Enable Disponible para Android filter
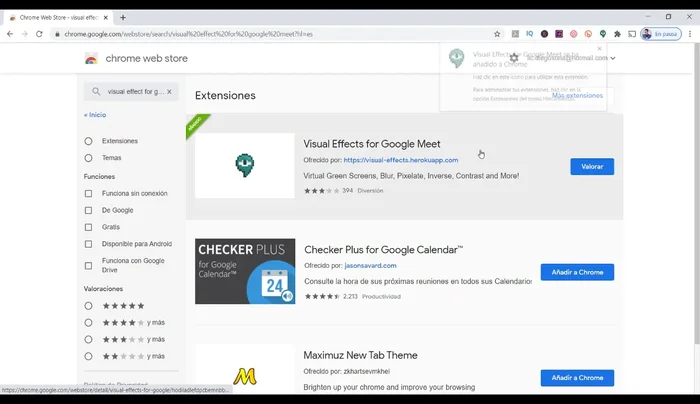Viewport: 700px width, 404px height. coord(88,244)
